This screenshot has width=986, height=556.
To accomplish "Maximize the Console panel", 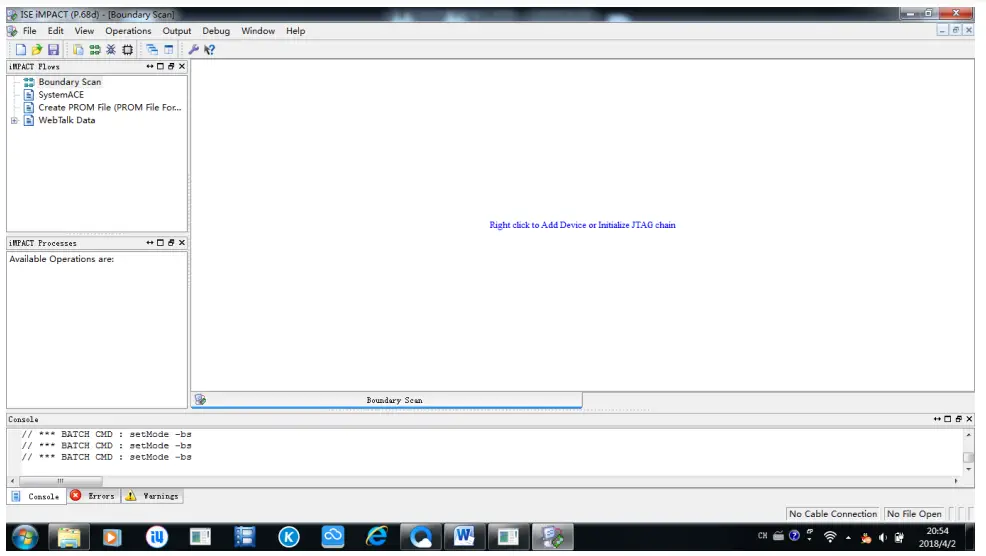I will 948,419.
